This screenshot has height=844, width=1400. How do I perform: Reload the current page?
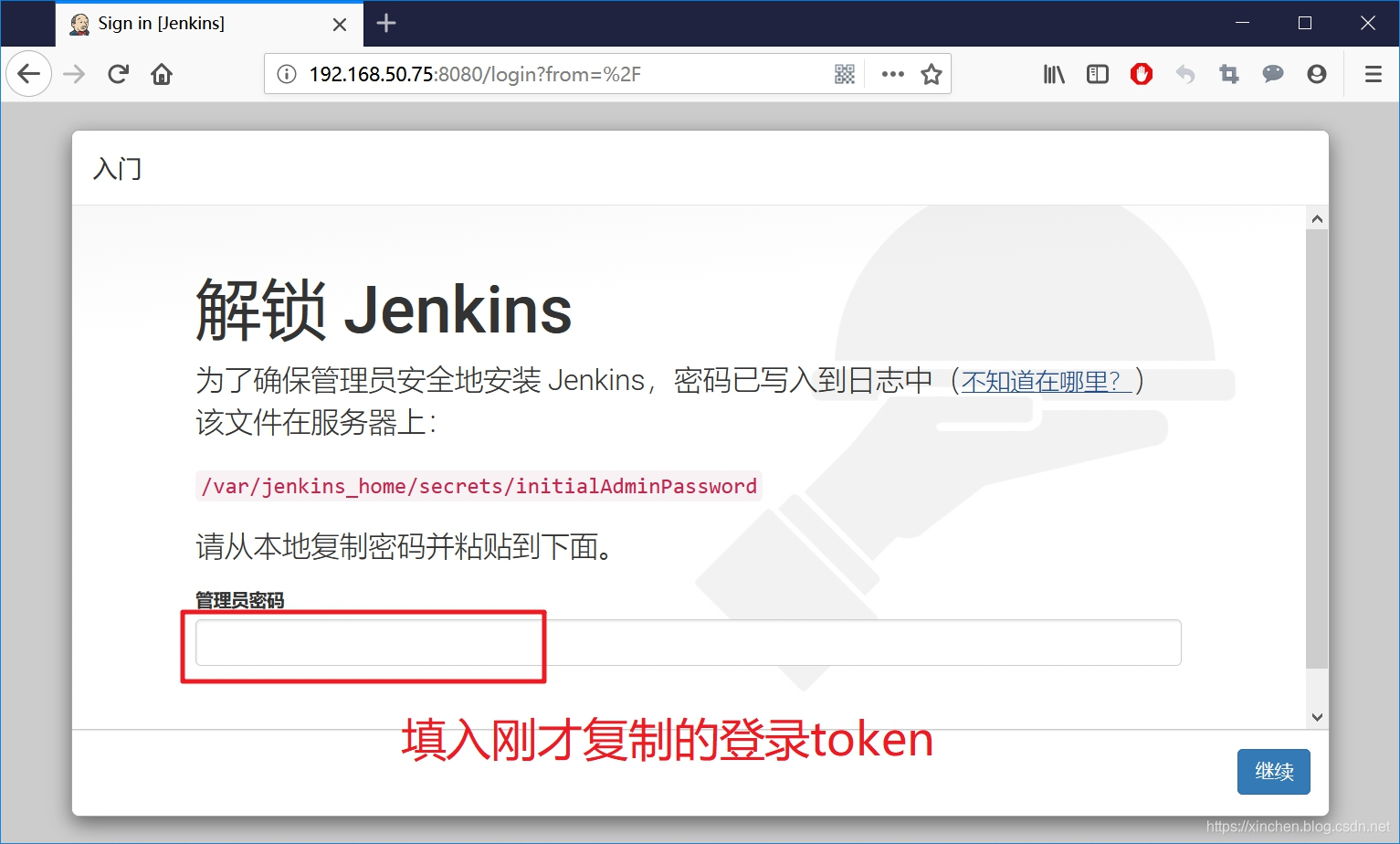click(119, 74)
